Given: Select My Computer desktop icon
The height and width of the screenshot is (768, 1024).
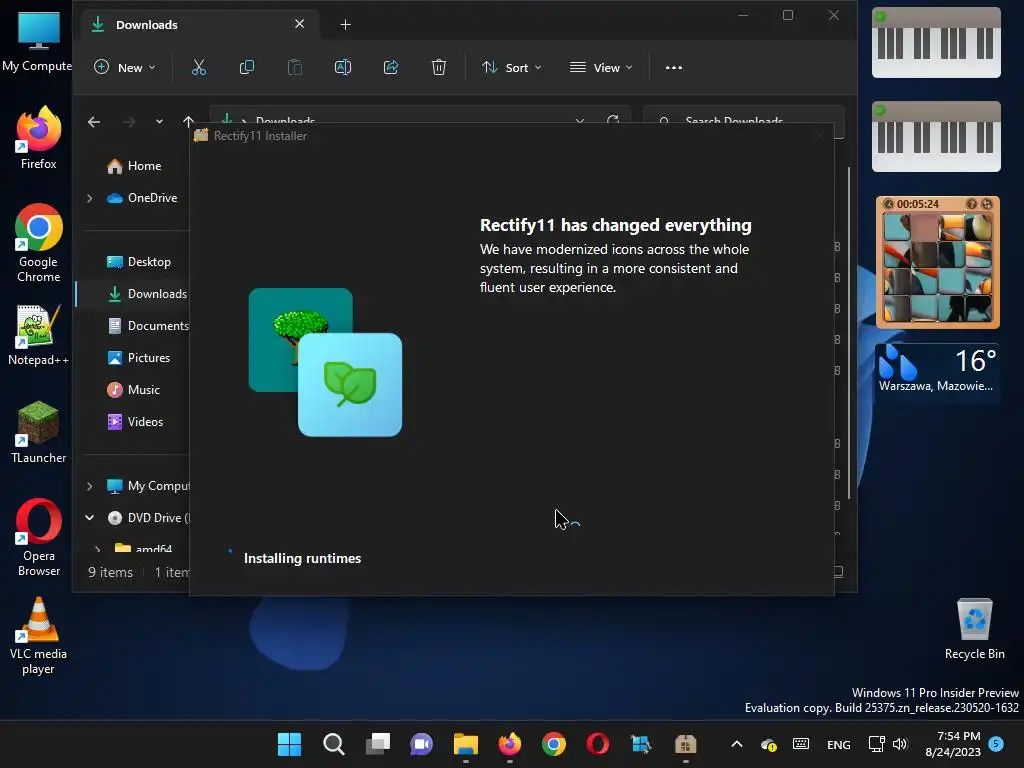Looking at the screenshot, I should coord(37,40).
